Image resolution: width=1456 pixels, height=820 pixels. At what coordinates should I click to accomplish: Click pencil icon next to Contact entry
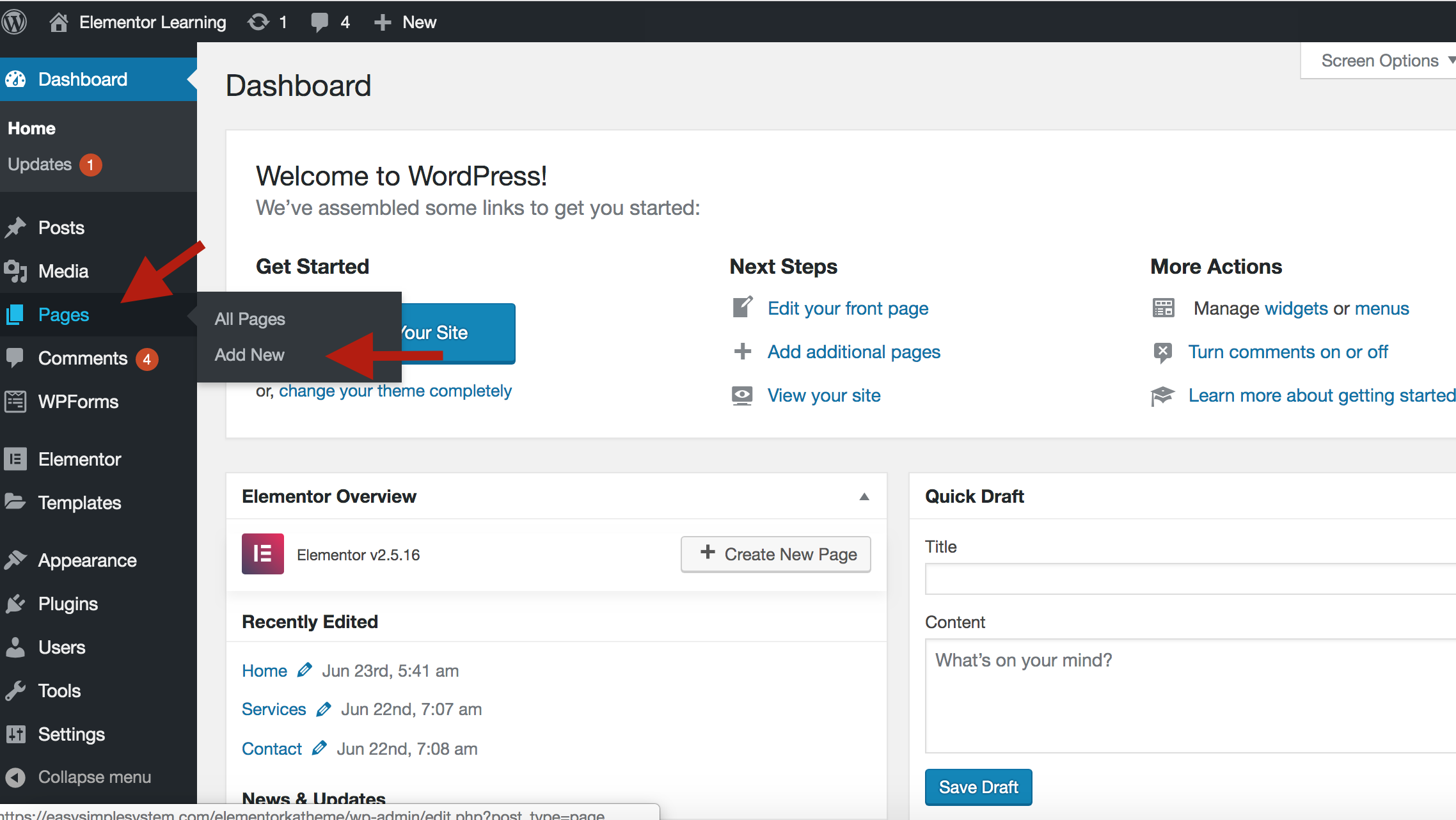click(x=319, y=748)
